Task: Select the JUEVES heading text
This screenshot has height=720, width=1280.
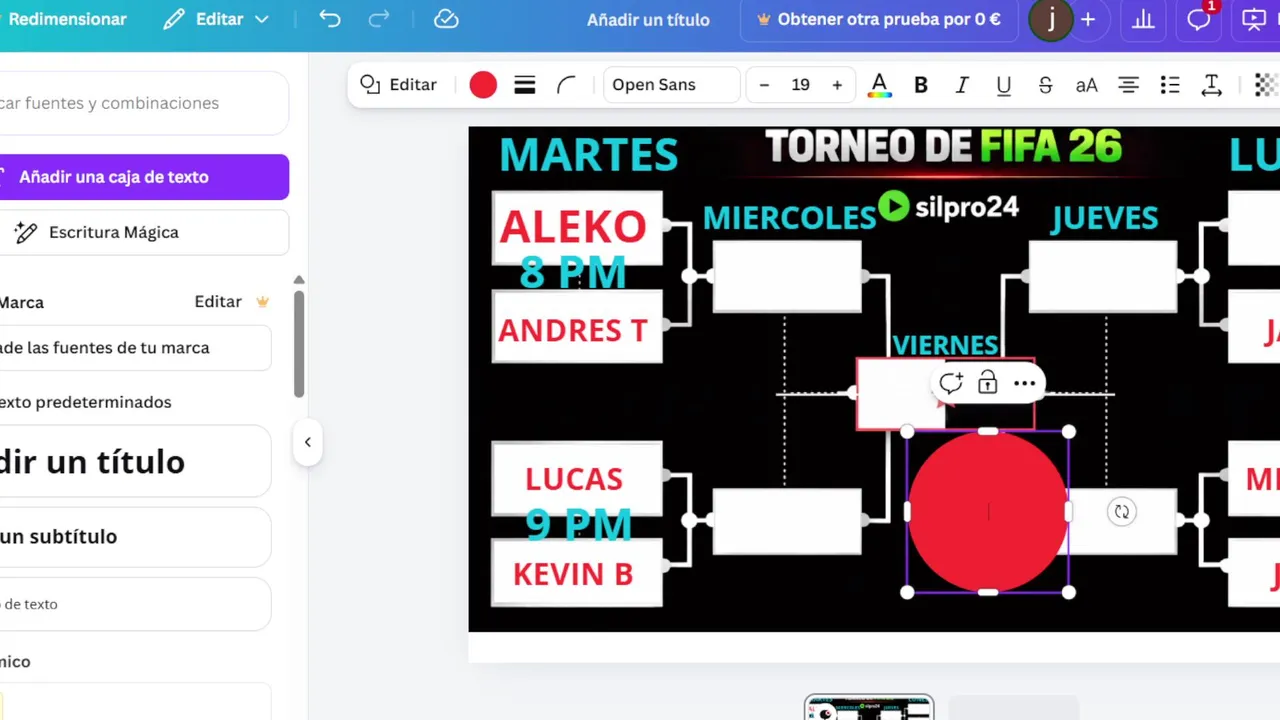Action: point(1104,217)
